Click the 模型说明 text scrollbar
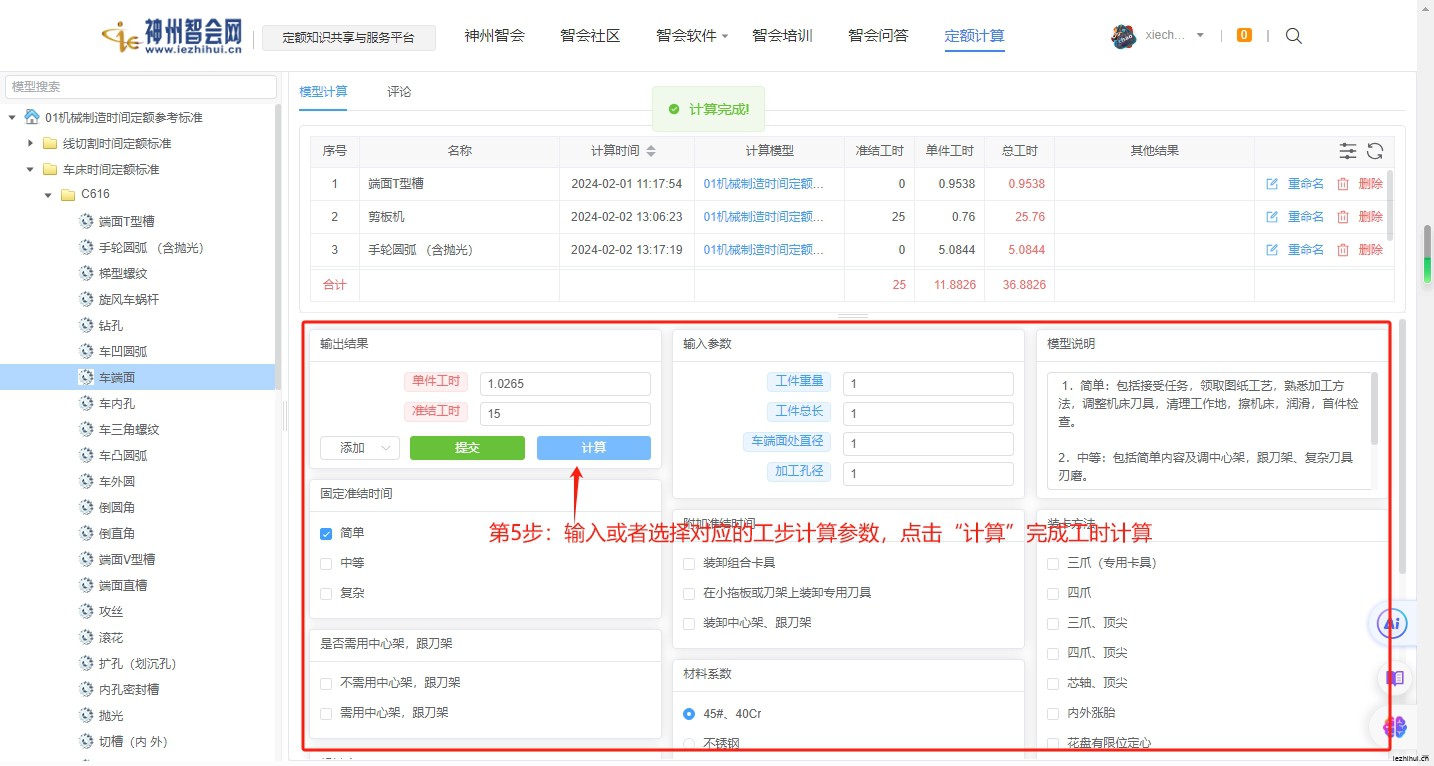Image resolution: width=1434 pixels, height=766 pixels. click(1374, 408)
